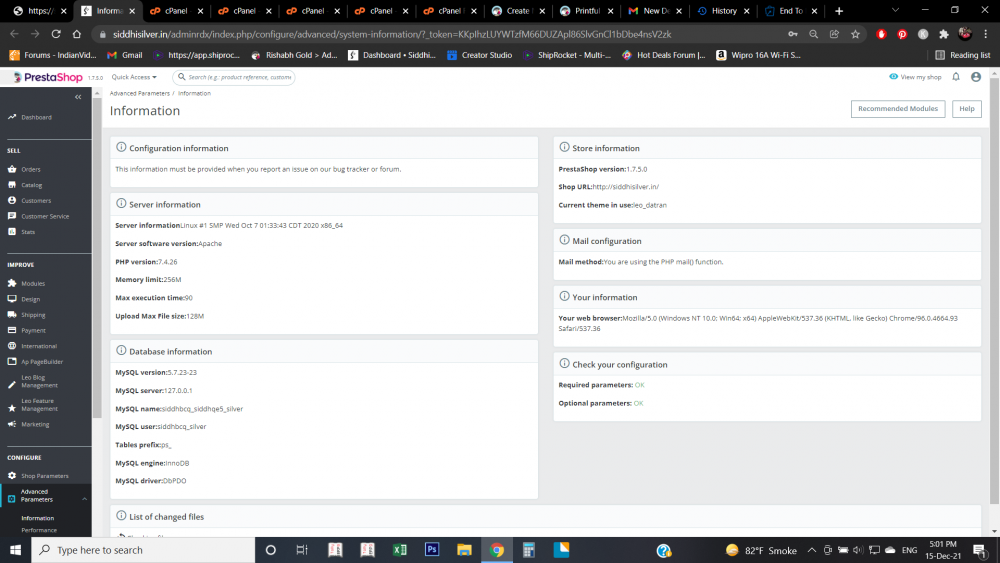Click the Google Chrome taskbar icon

coord(497,550)
